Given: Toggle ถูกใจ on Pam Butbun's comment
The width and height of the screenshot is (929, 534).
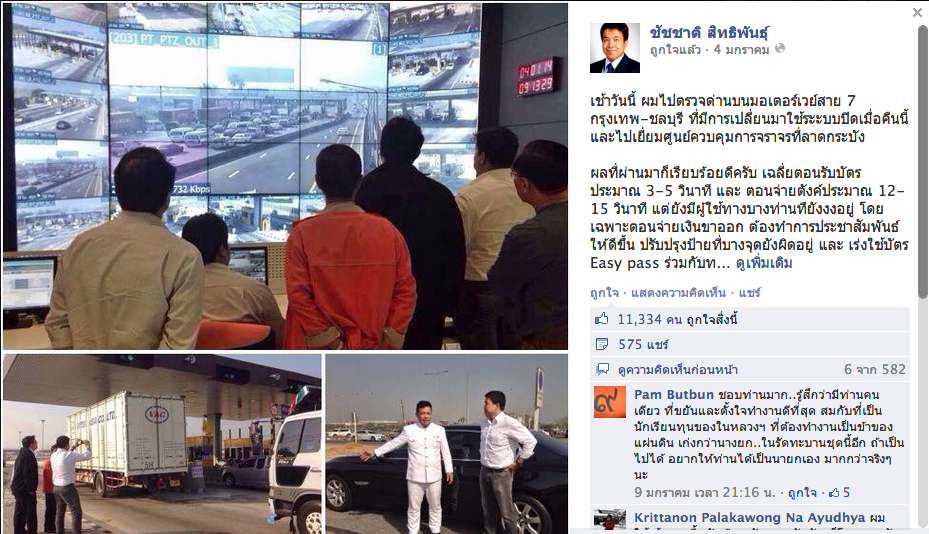Looking at the screenshot, I should pyautogui.click(x=802, y=493).
